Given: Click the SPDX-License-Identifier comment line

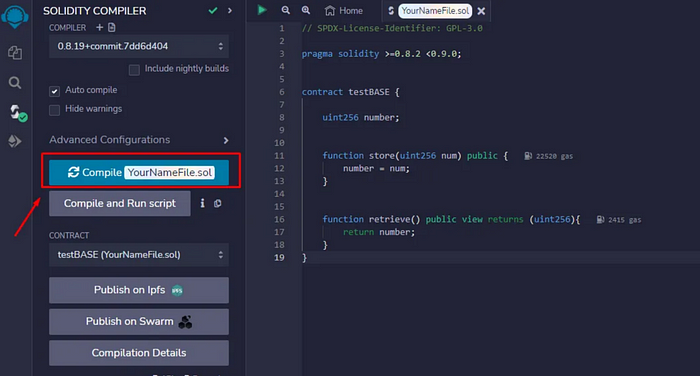Looking at the screenshot, I should click(392, 28).
